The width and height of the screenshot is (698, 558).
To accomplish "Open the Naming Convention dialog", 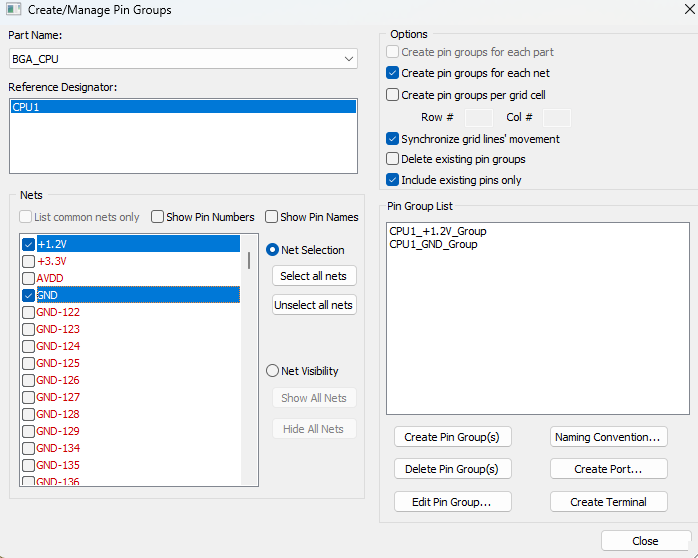I will tap(608, 437).
